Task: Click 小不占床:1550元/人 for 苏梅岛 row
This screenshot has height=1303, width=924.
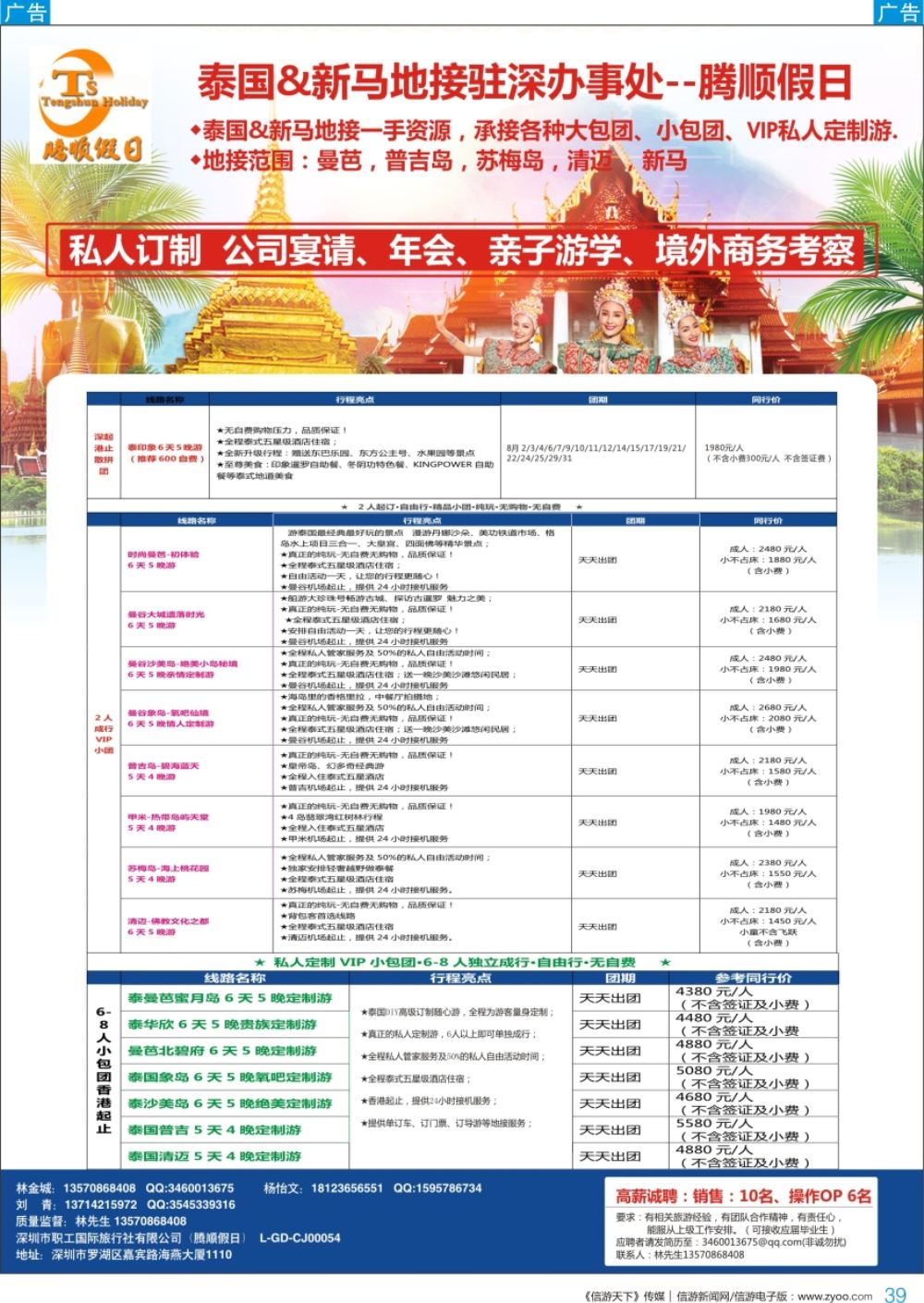Action: [x=768, y=872]
